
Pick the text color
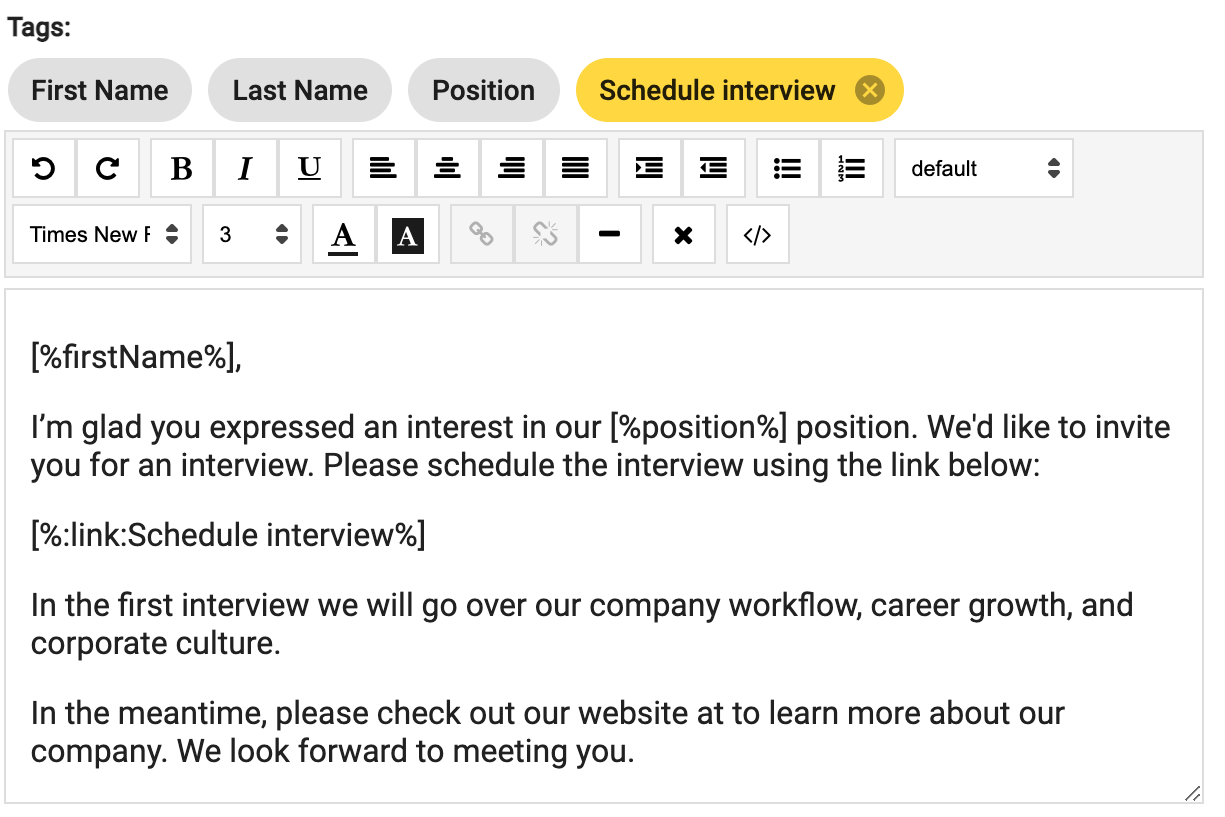[x=344, y=235]
